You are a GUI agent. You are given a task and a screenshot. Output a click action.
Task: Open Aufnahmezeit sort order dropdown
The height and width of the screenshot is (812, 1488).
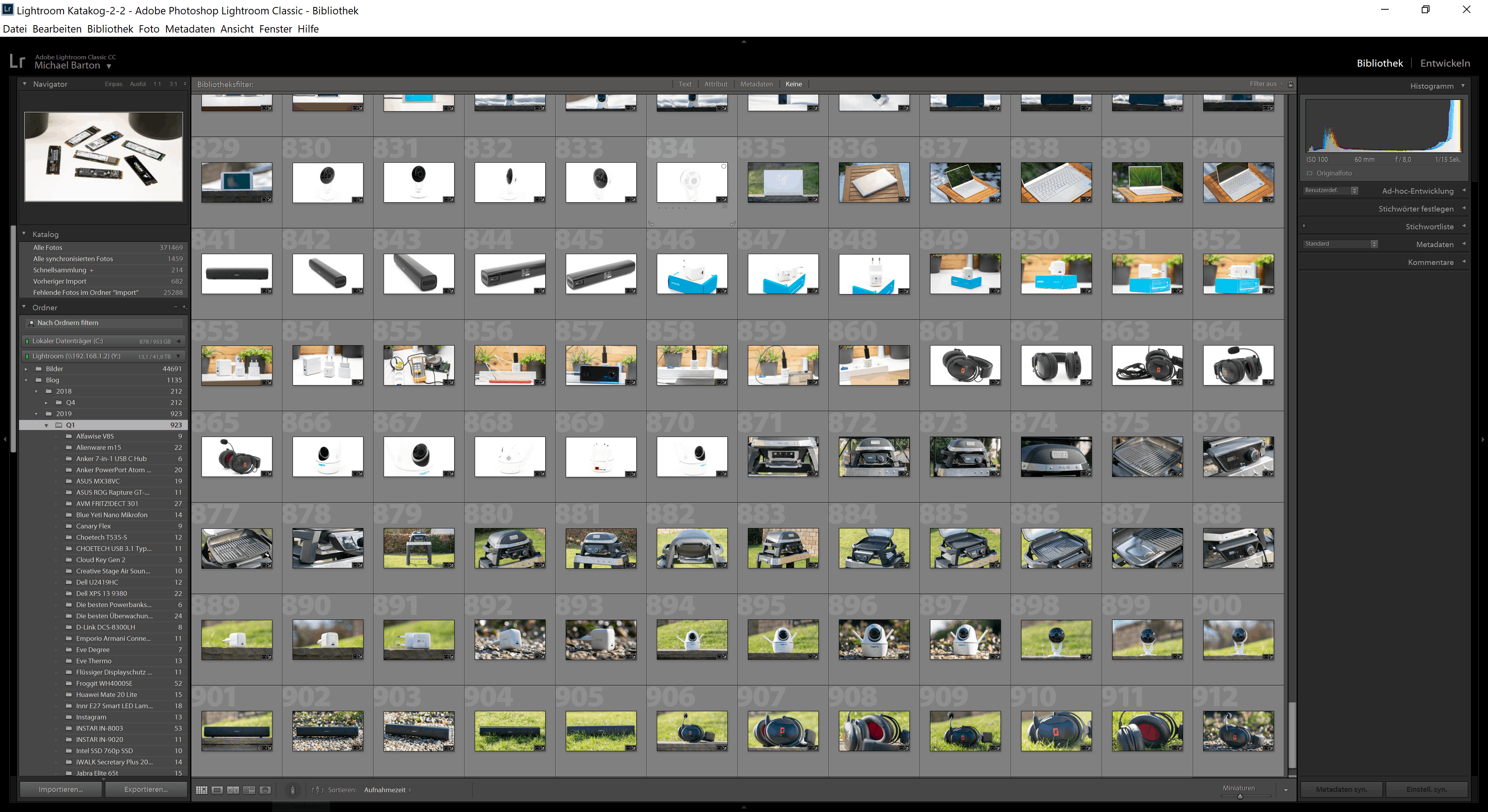tap(387, 790)
